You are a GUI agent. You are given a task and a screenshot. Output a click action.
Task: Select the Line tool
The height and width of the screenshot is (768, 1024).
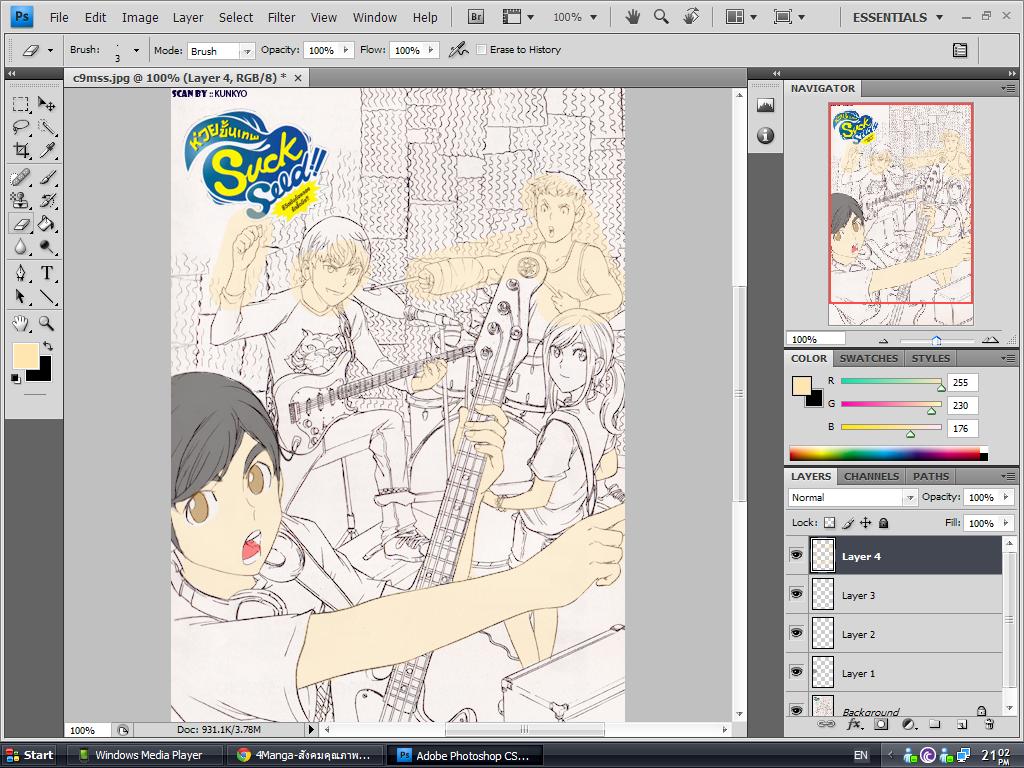(x=46, y=296)
